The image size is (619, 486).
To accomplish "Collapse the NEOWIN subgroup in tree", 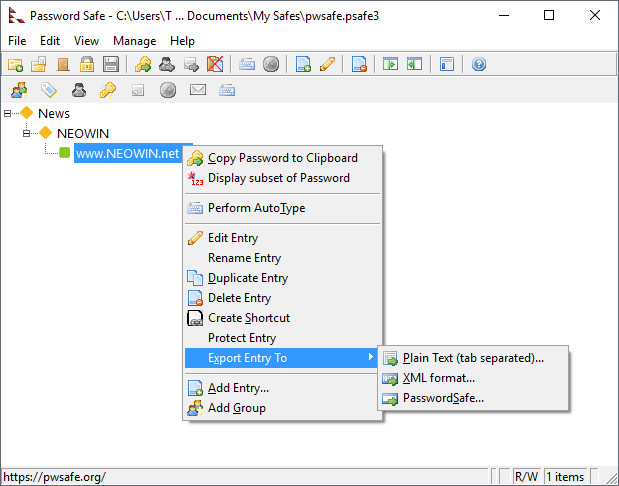I will (x=27, y=133).
